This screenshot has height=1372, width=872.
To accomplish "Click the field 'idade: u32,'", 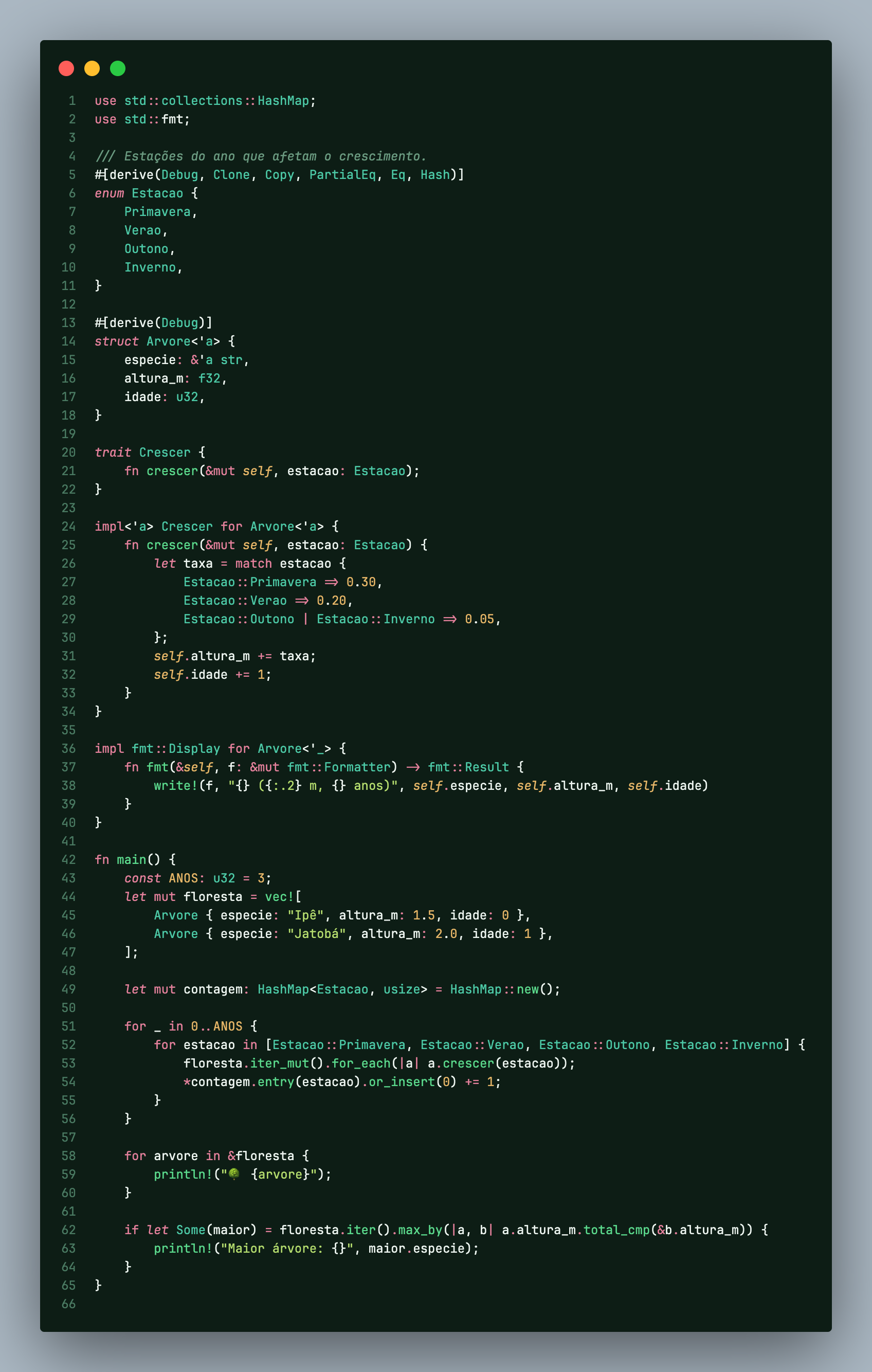I will pos(165,397).
